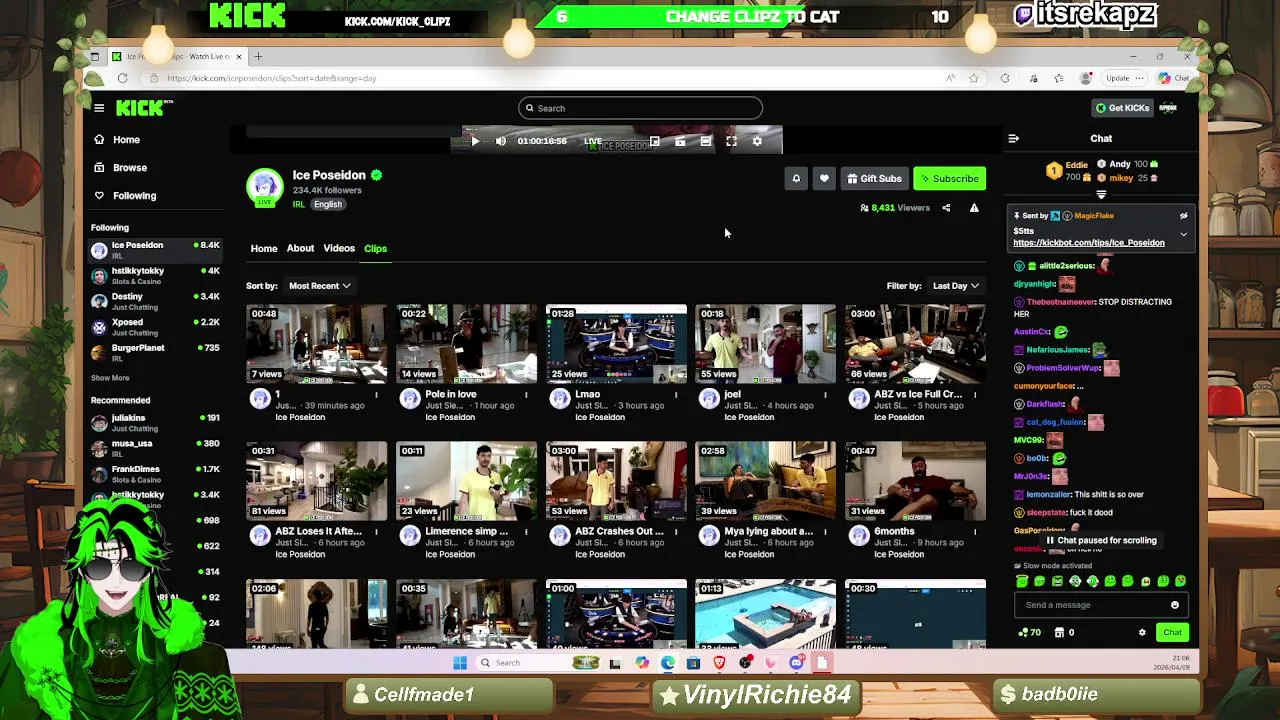The width and height of the screenshot is (1280, 720).
Task: Open the 'Lmao' clip thumbnail
Action: (616, 344)
